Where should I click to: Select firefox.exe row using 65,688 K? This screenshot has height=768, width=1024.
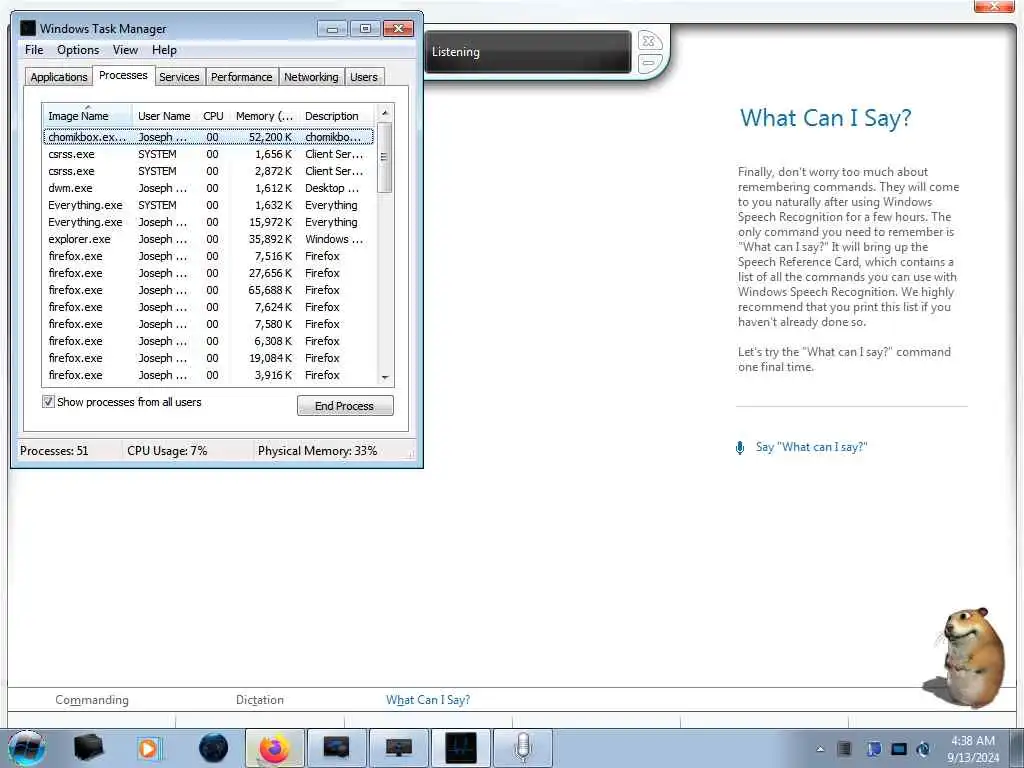tap(208, 290)
